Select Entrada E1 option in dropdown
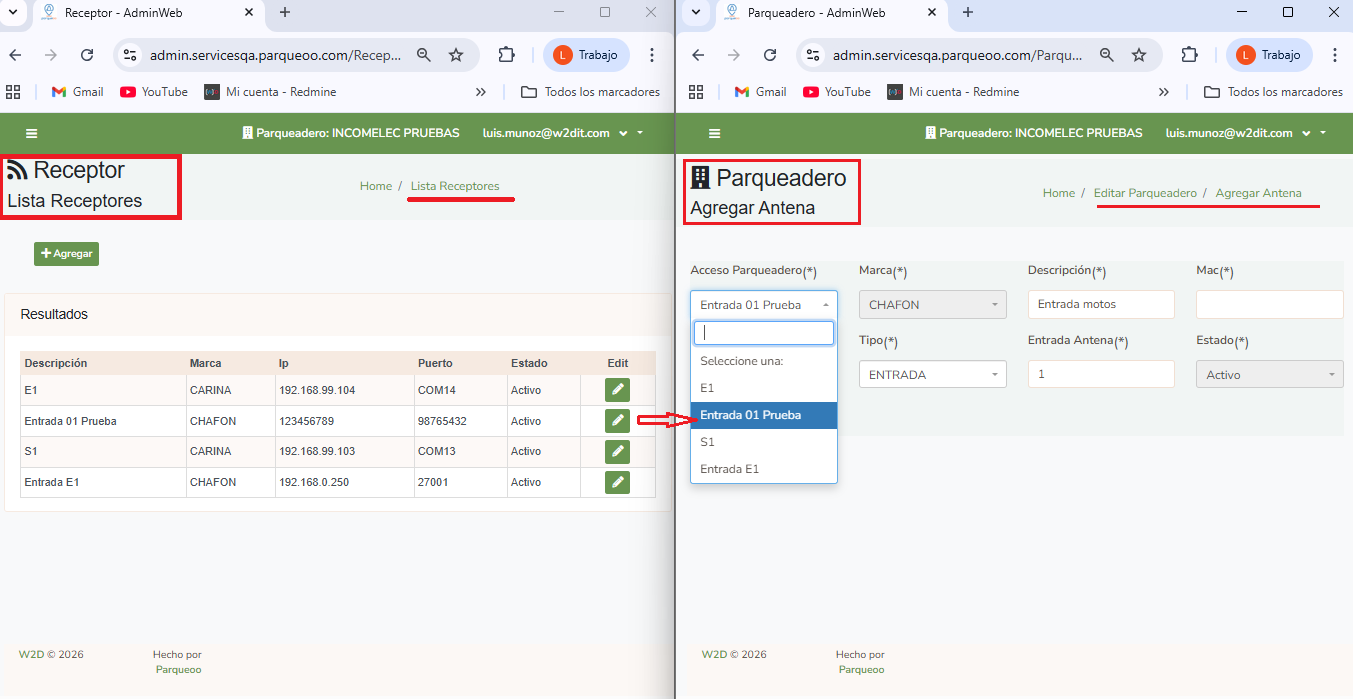 (729, 469)
